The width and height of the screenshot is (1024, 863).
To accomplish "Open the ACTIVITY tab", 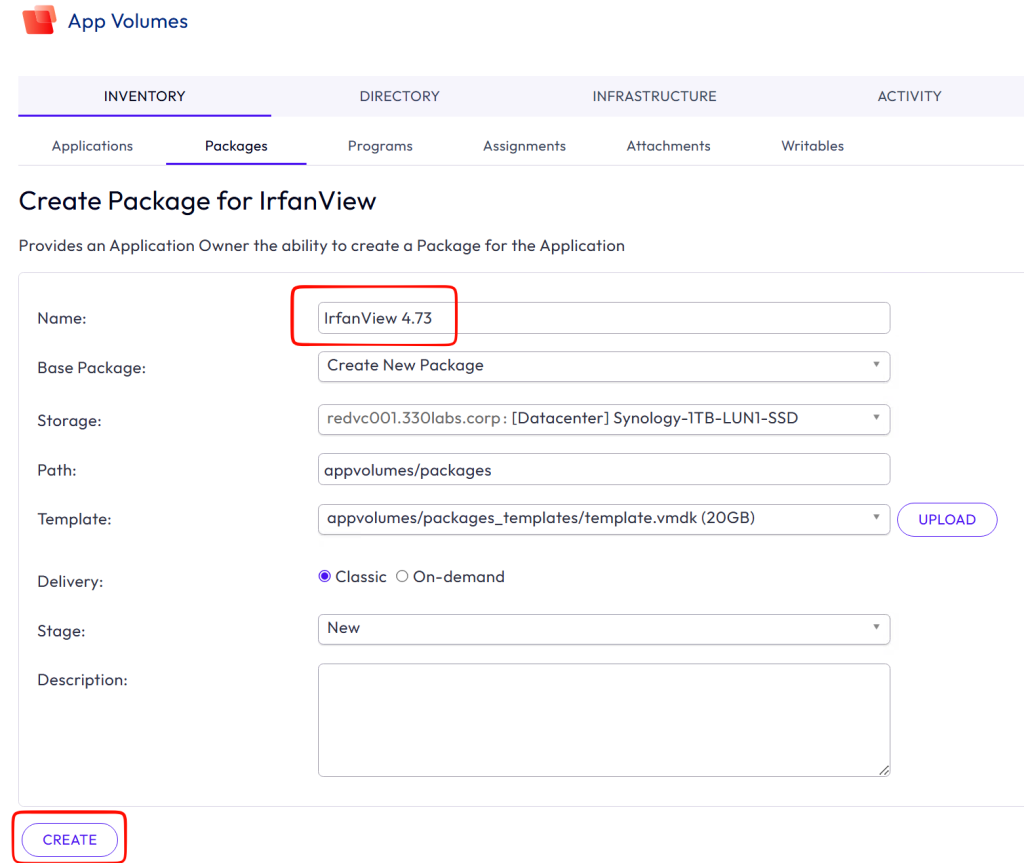I will [909, 96].
